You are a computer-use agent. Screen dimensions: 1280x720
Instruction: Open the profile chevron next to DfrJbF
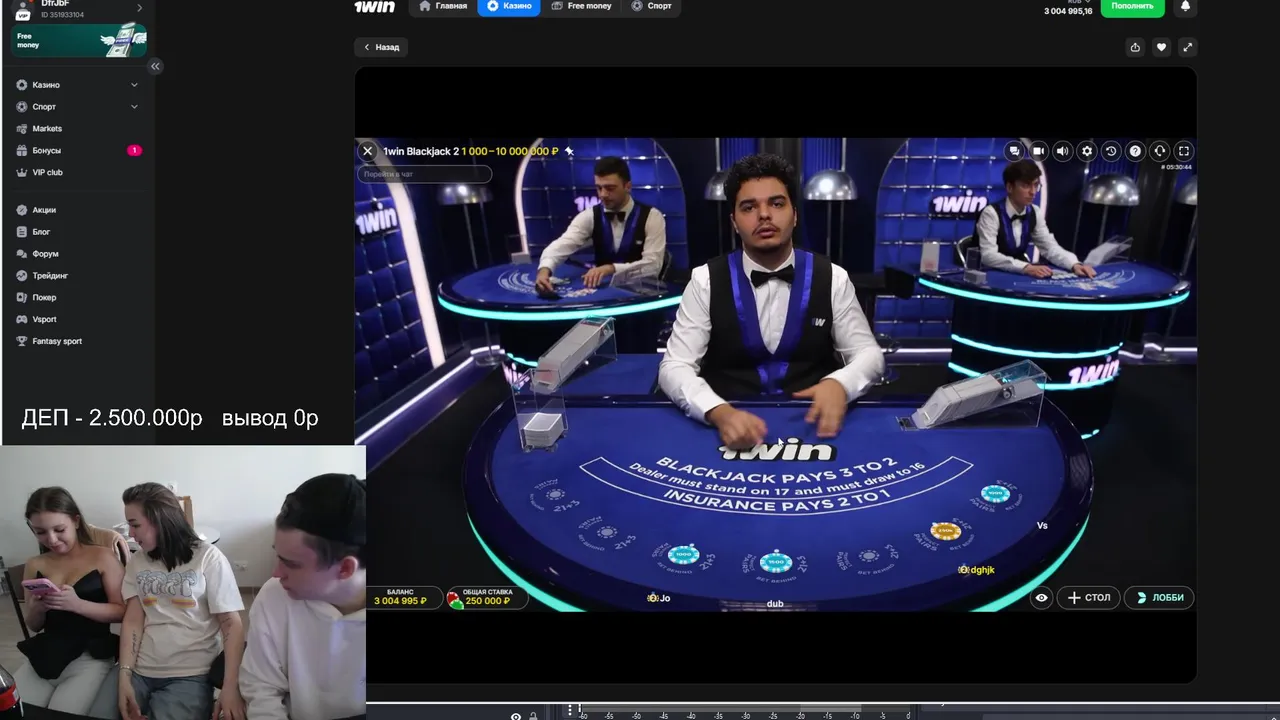coord(139,8)
